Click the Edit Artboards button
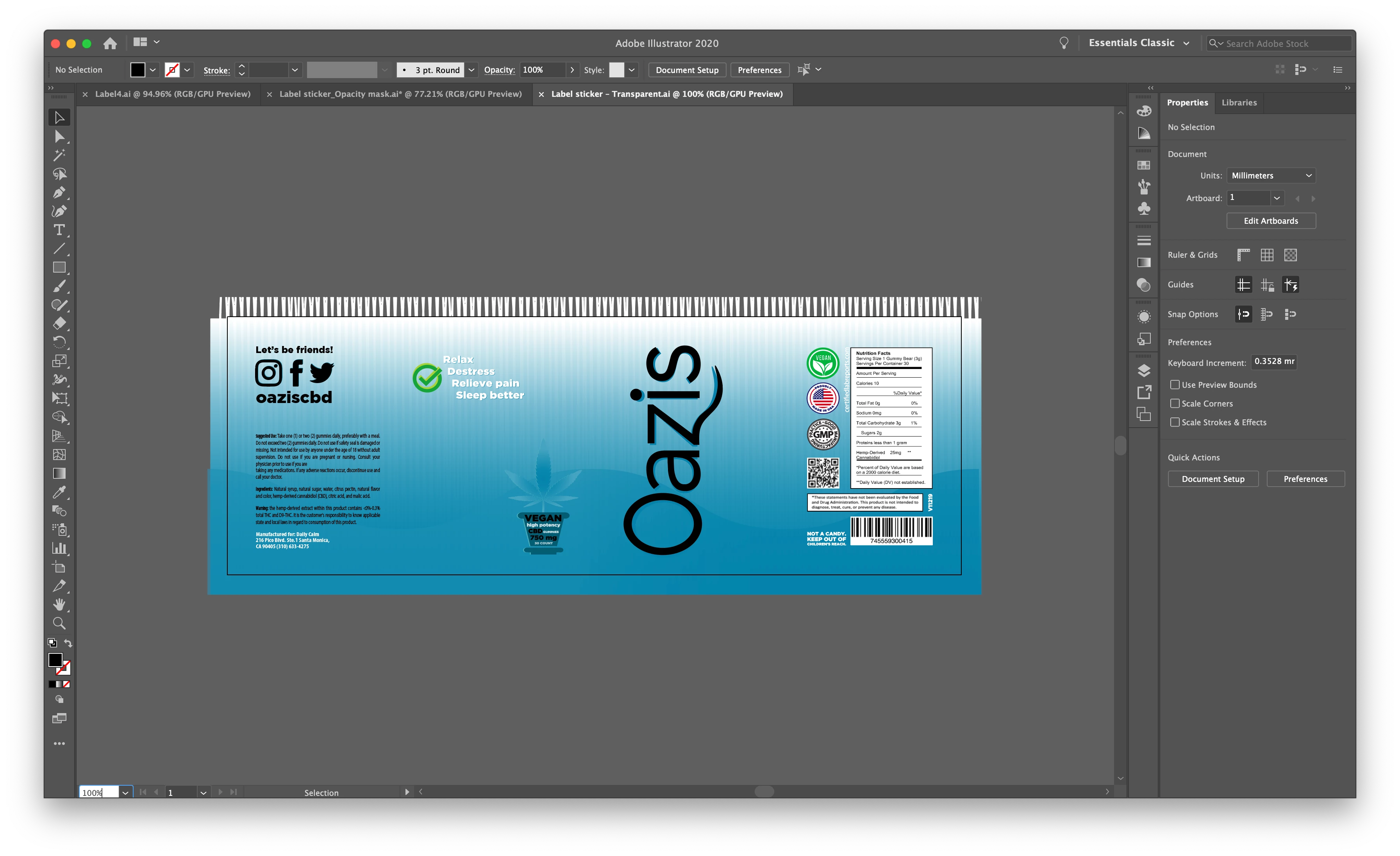The height and width of the screenshot is (856, 1400). tap(1270, 221)
